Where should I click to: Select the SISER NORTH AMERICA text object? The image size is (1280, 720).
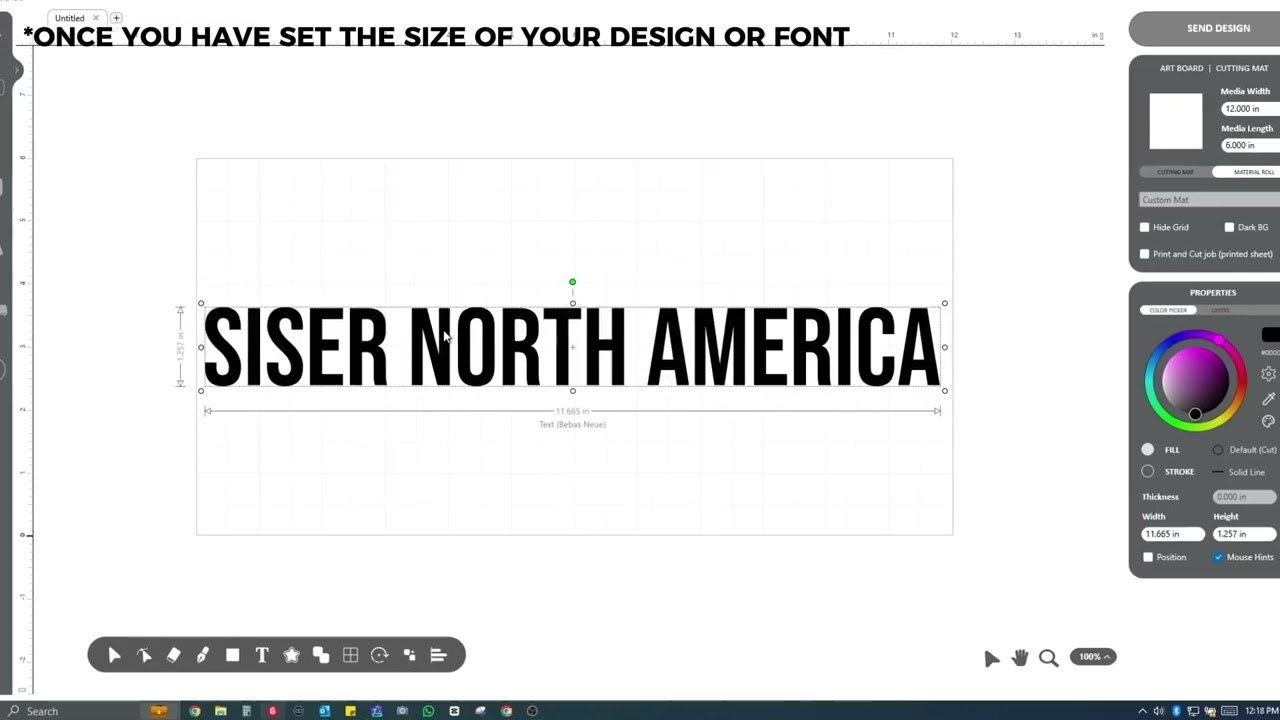pos(572,347)
